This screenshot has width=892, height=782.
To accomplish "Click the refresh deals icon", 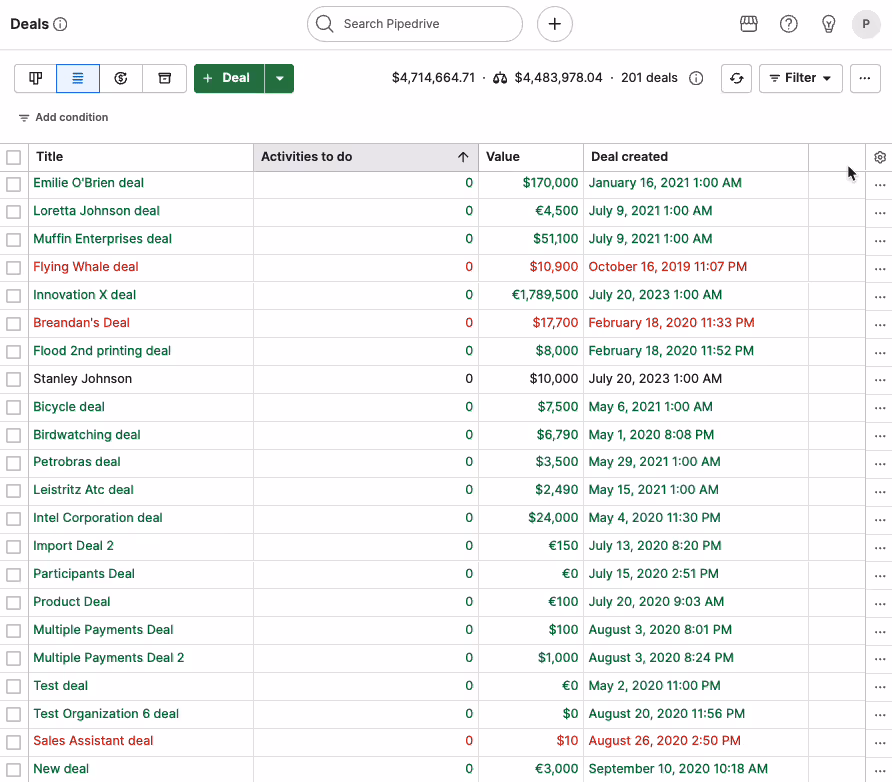I will (736, 78).
